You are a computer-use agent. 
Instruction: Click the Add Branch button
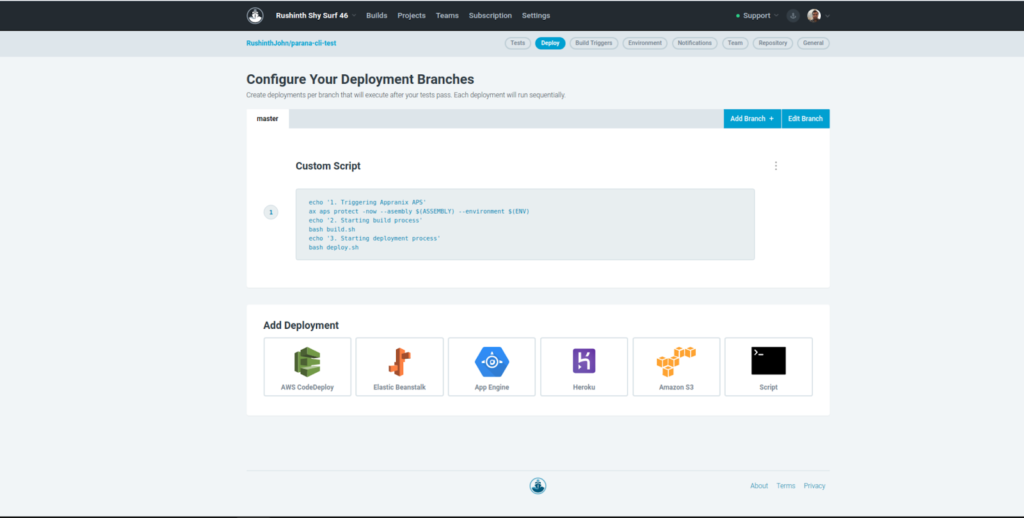point(752,119)
